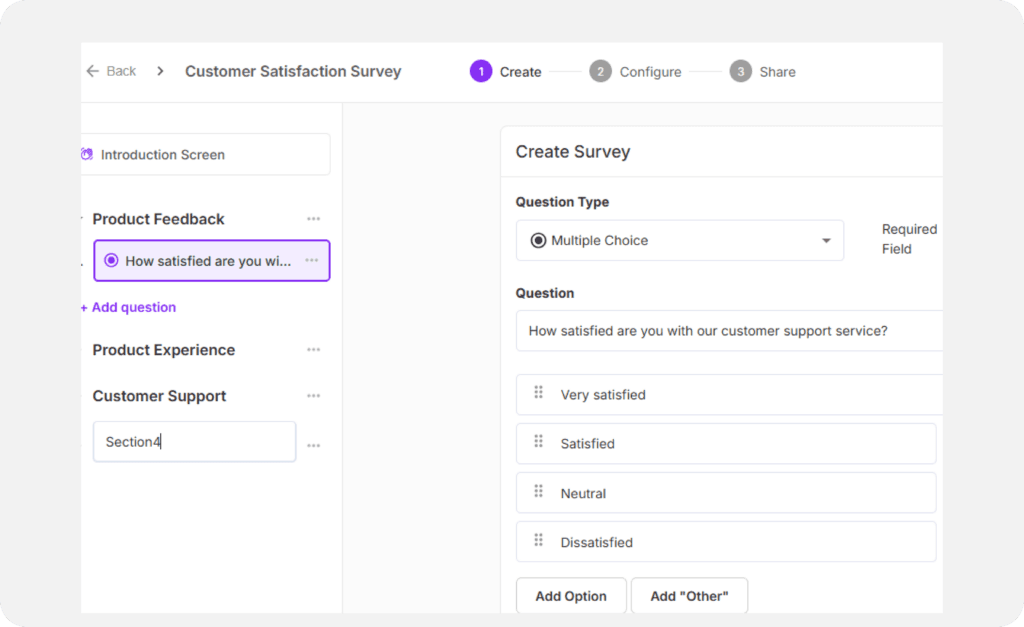This screenshot has height=627, width=1024.
Task: Click the Section4 name input field
Action: [x=194, y=442]
